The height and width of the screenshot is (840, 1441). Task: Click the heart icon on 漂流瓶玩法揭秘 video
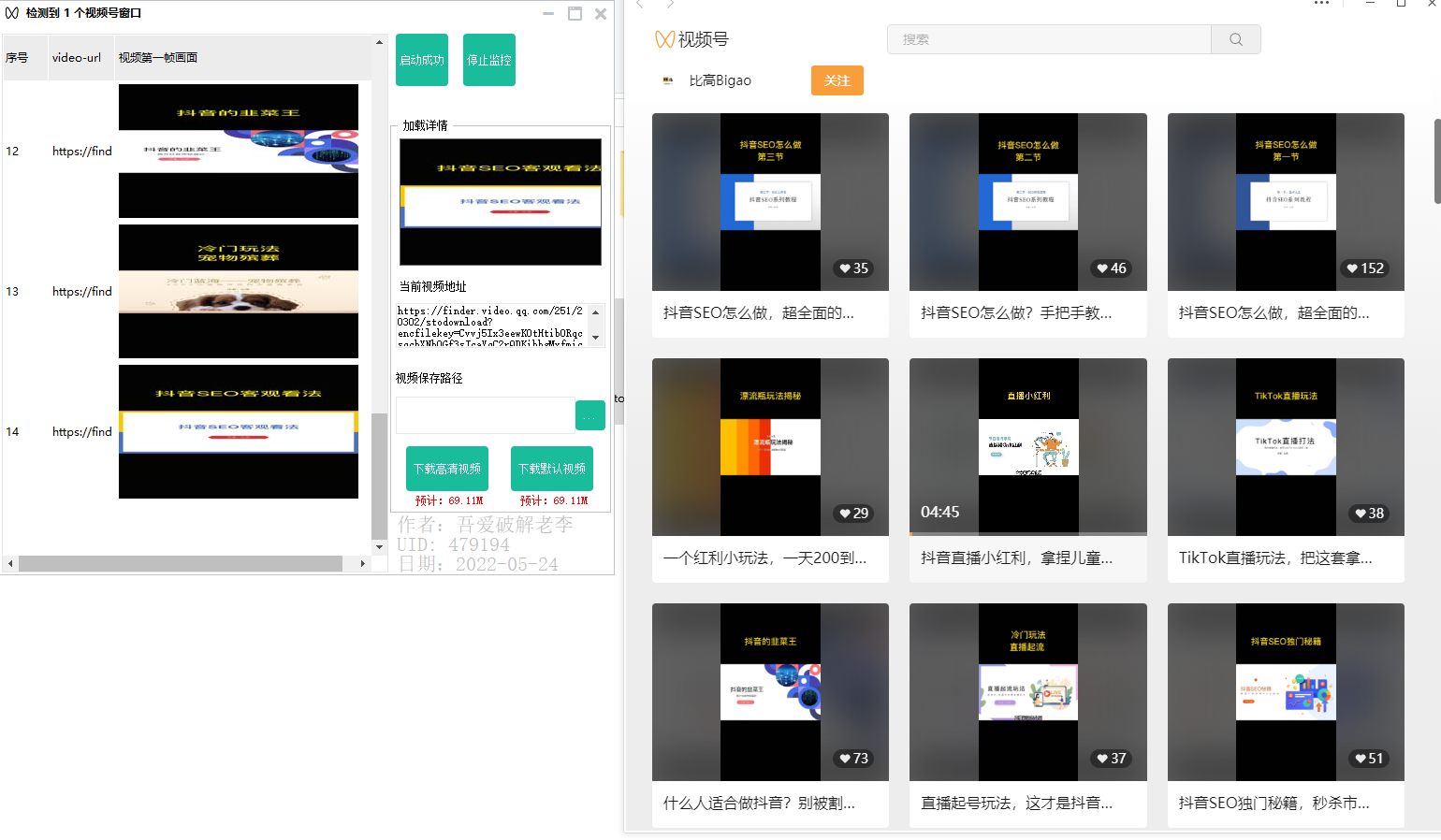pos(843,513)
